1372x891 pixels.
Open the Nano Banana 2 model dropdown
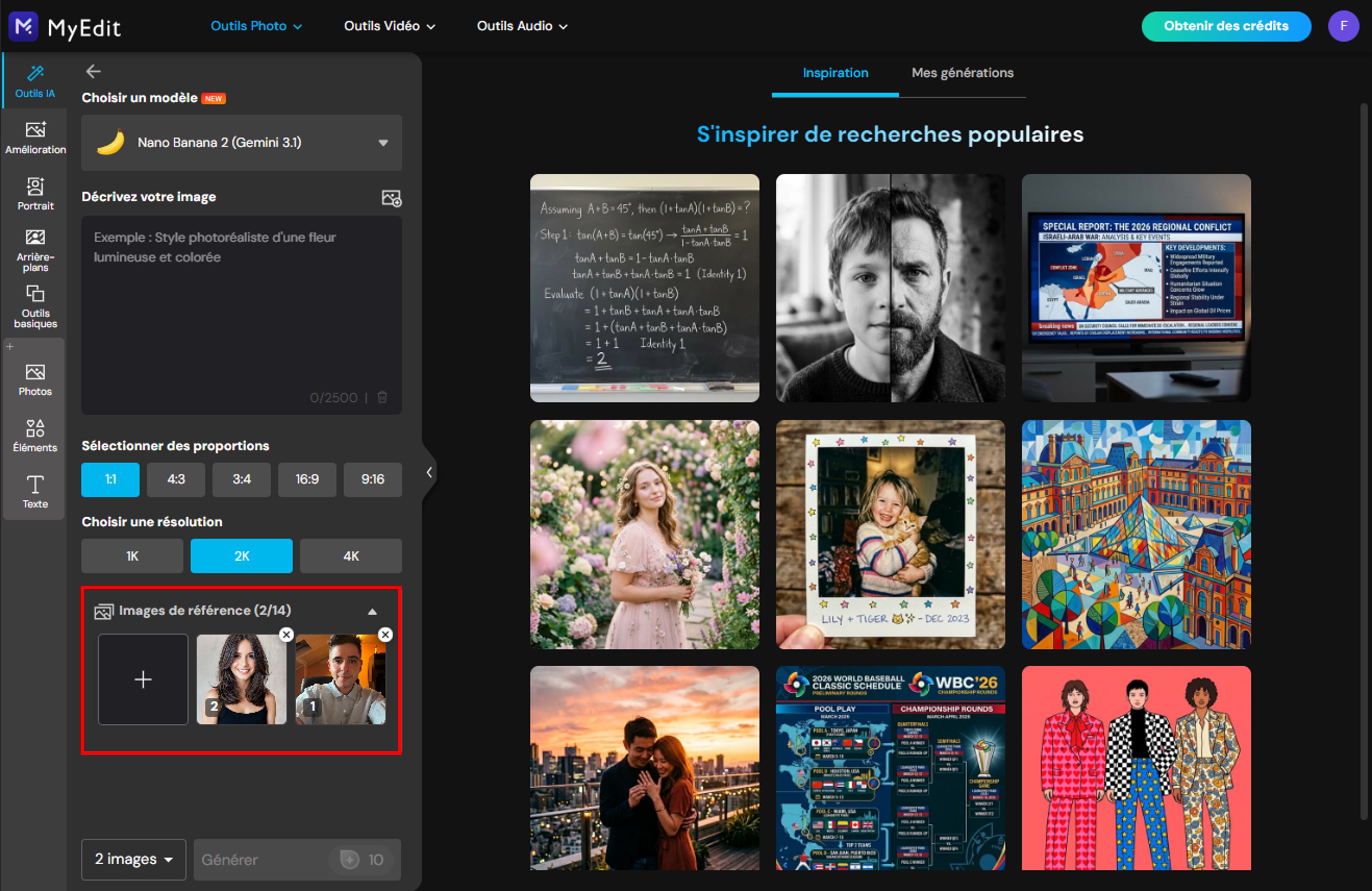click(x=241, y=143)
